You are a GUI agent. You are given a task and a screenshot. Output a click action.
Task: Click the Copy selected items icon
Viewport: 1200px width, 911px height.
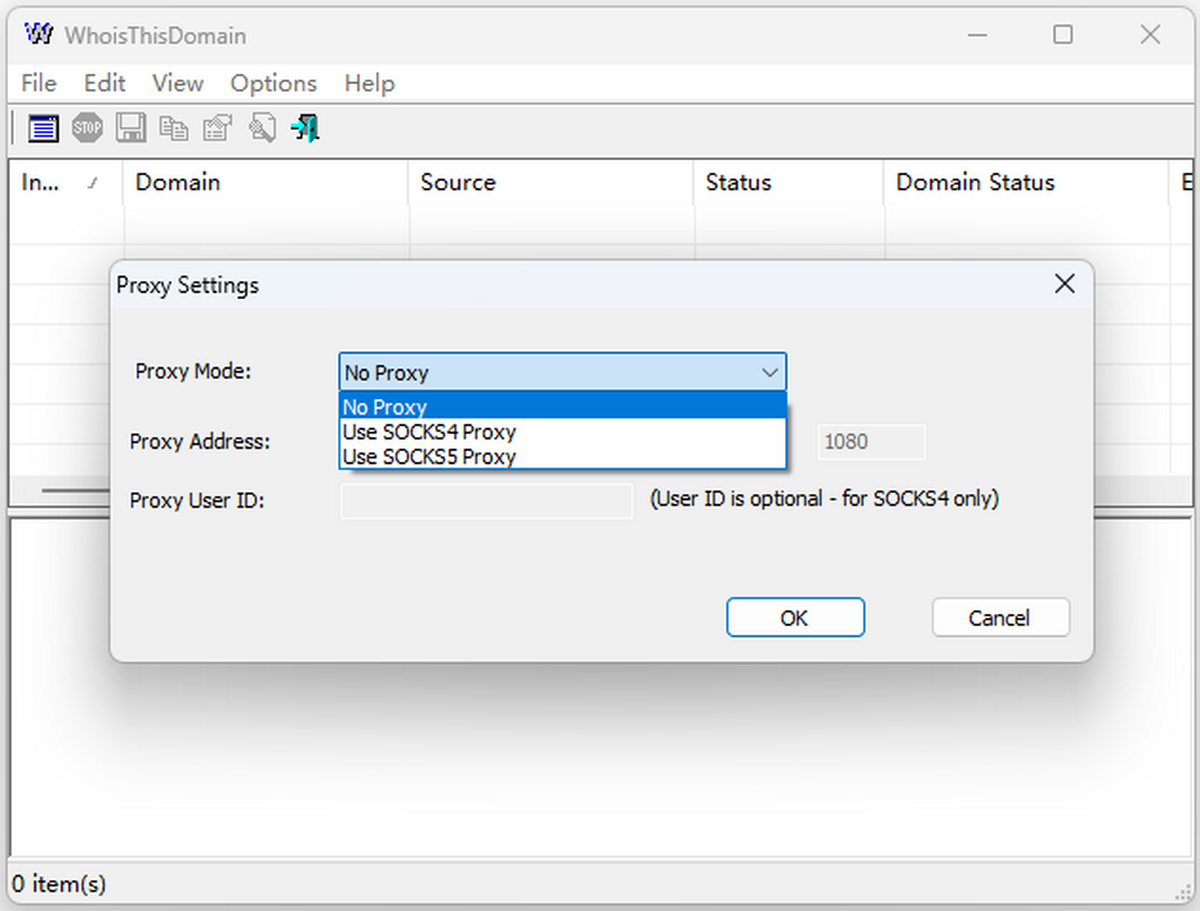pos(174,128)
